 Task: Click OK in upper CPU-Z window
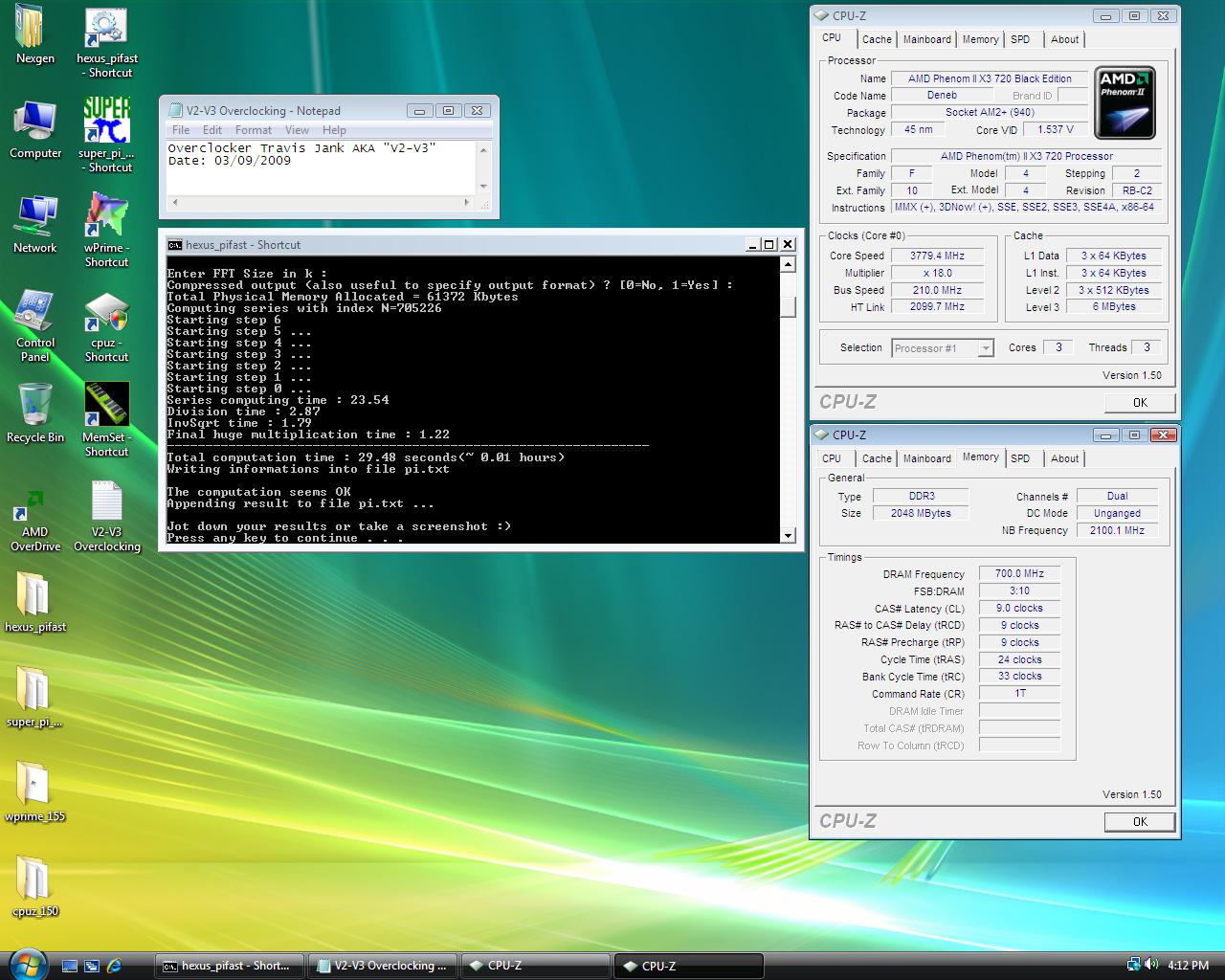point(1140,402)
